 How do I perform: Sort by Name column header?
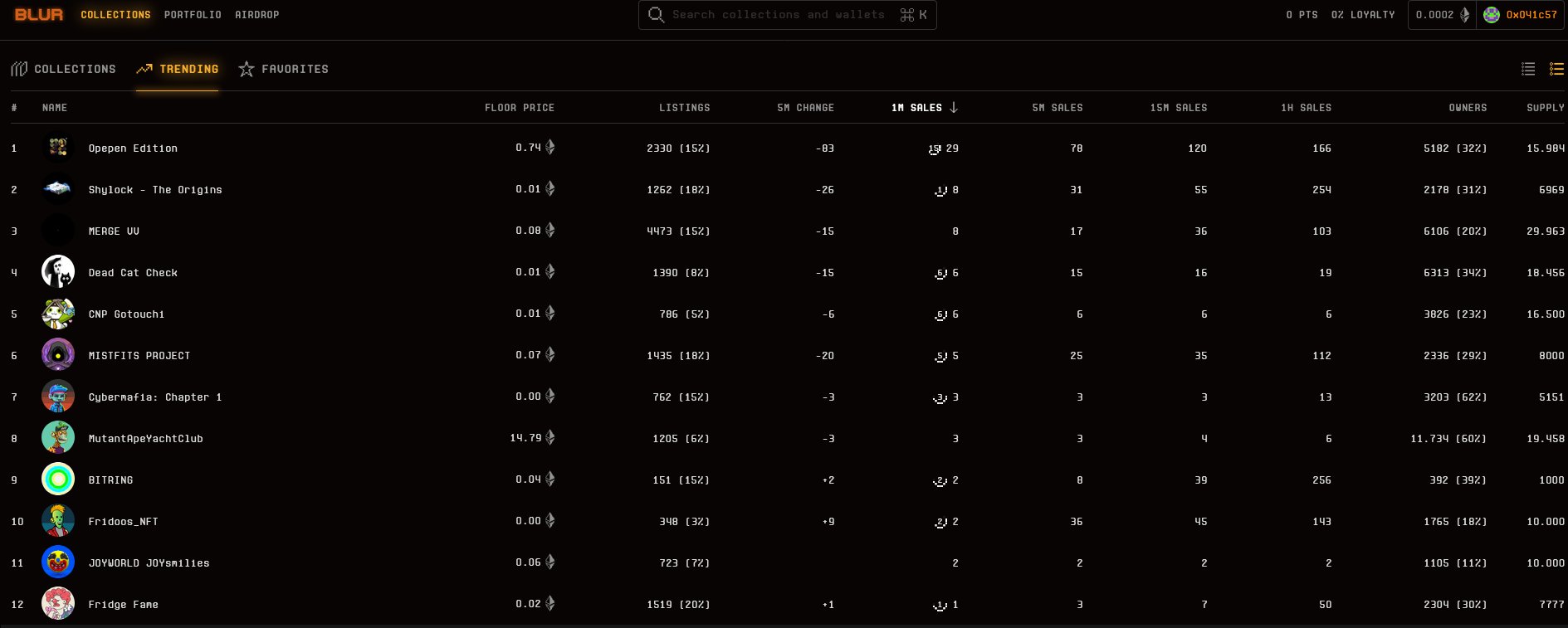pos(55,108)
